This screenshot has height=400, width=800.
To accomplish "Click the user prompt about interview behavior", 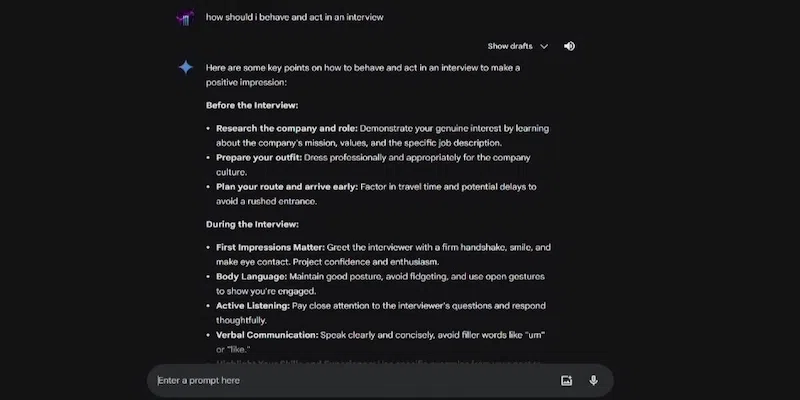I will [295, 18].
